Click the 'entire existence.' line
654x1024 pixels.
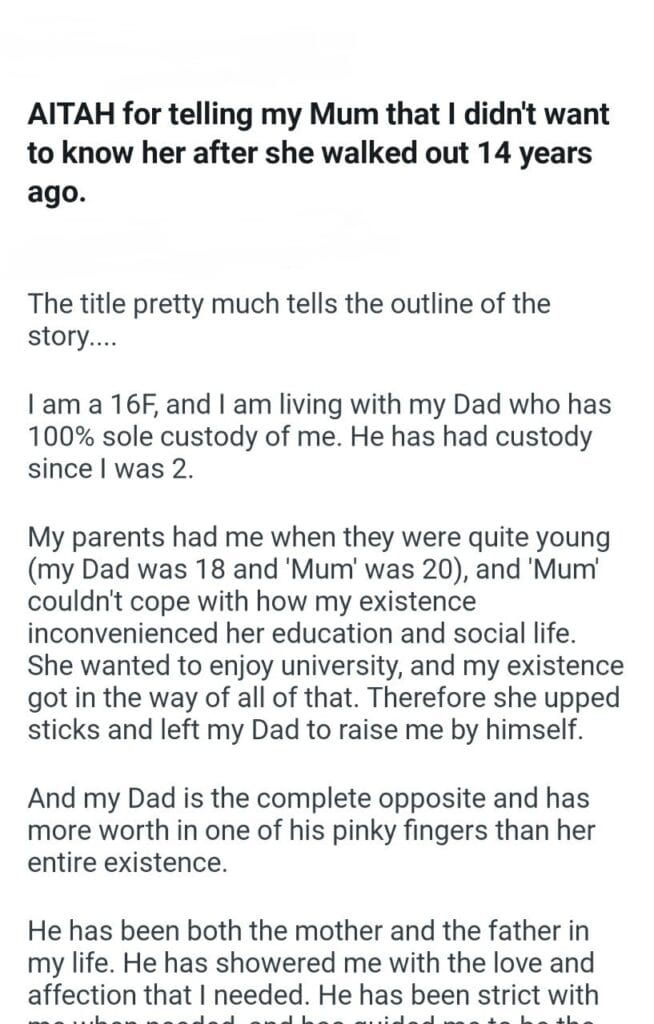127,863
